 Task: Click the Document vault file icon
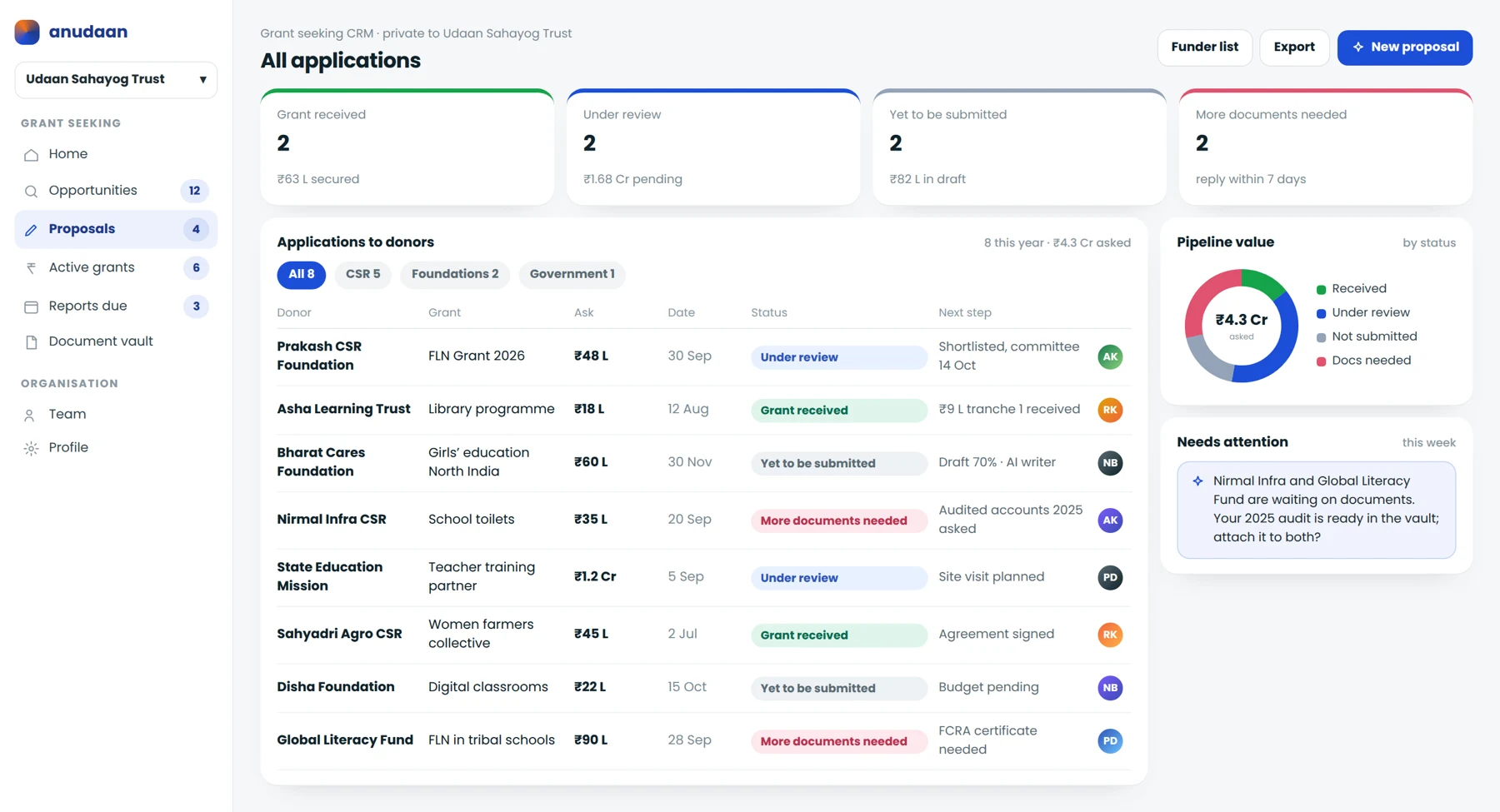[31, 342]
